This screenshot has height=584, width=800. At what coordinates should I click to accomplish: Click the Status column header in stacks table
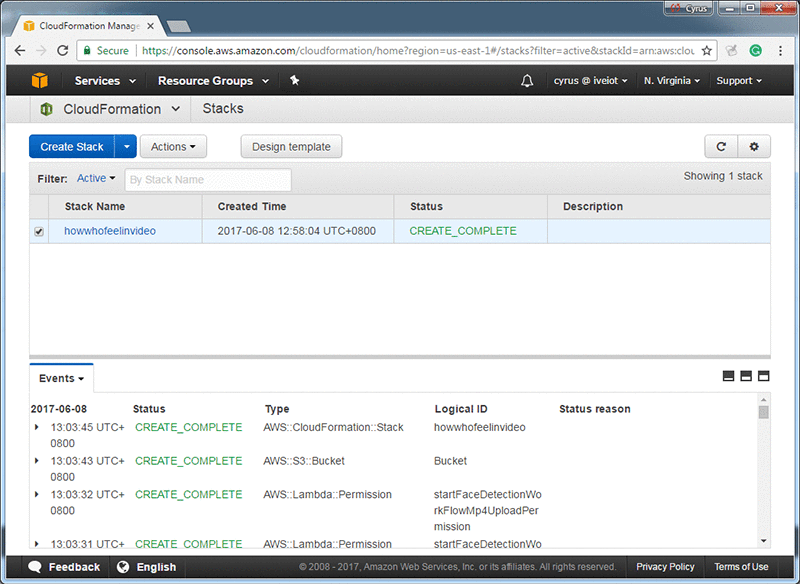click(426, 207)
